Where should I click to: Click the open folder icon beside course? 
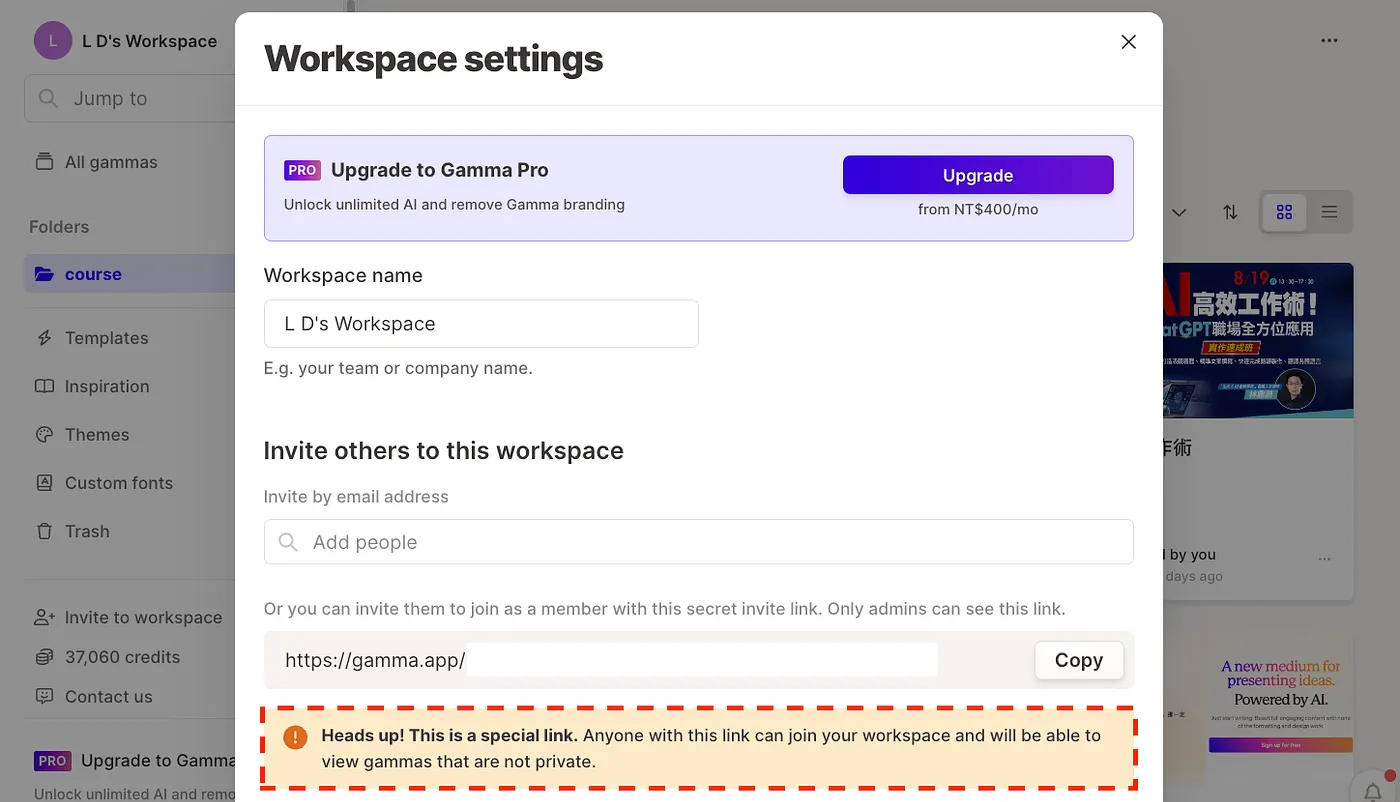pyautogui.click(x=44, y=274)
